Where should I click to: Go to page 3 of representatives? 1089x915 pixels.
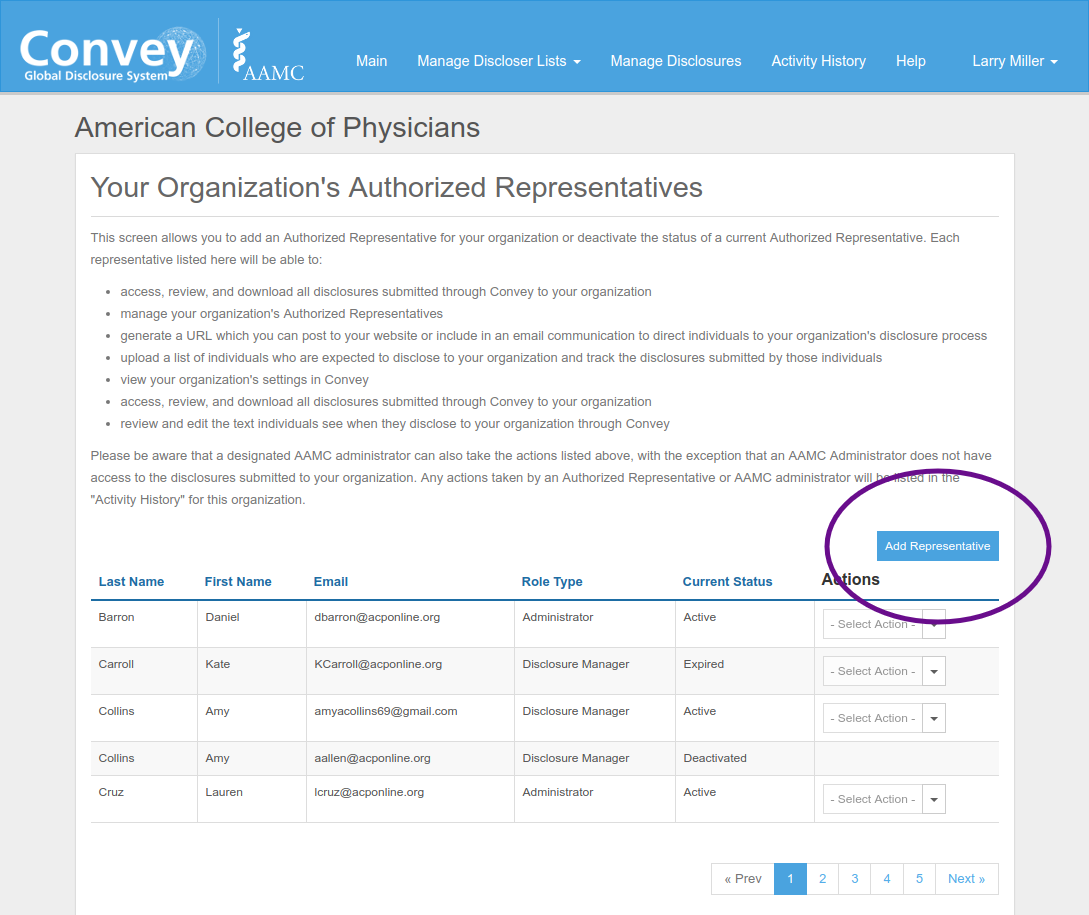point(855,879)
